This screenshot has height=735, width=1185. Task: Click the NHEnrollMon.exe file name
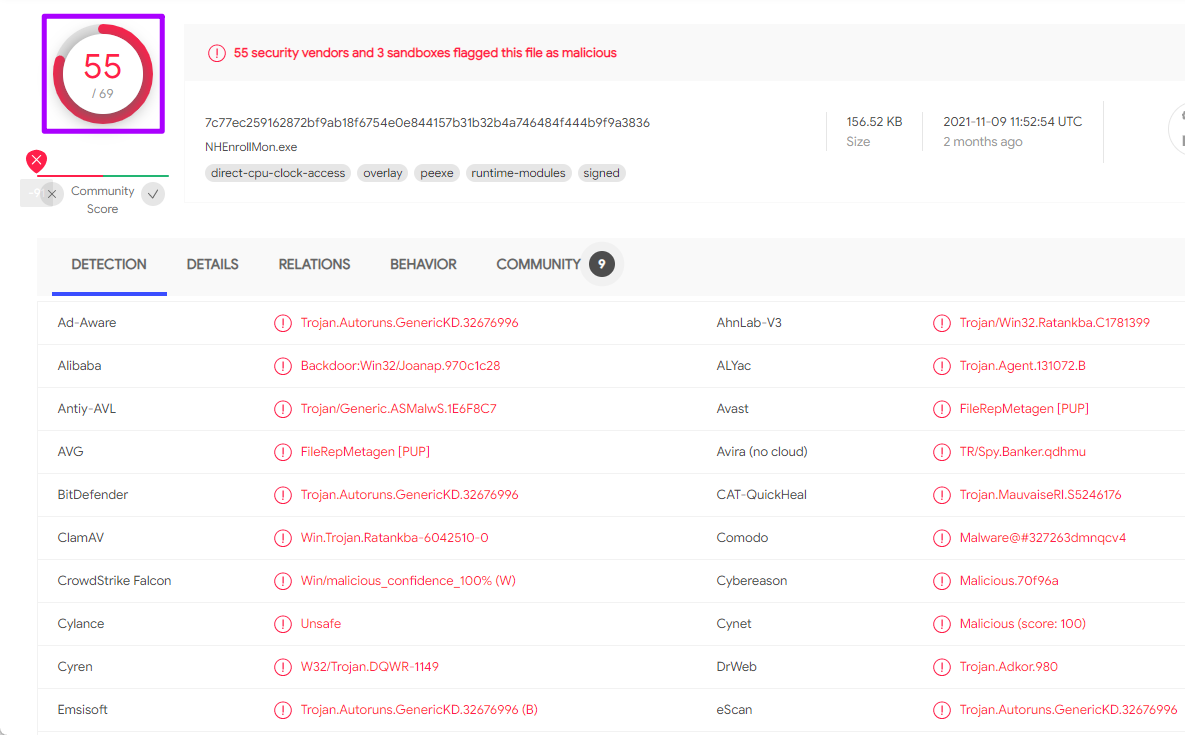(251, 147)
